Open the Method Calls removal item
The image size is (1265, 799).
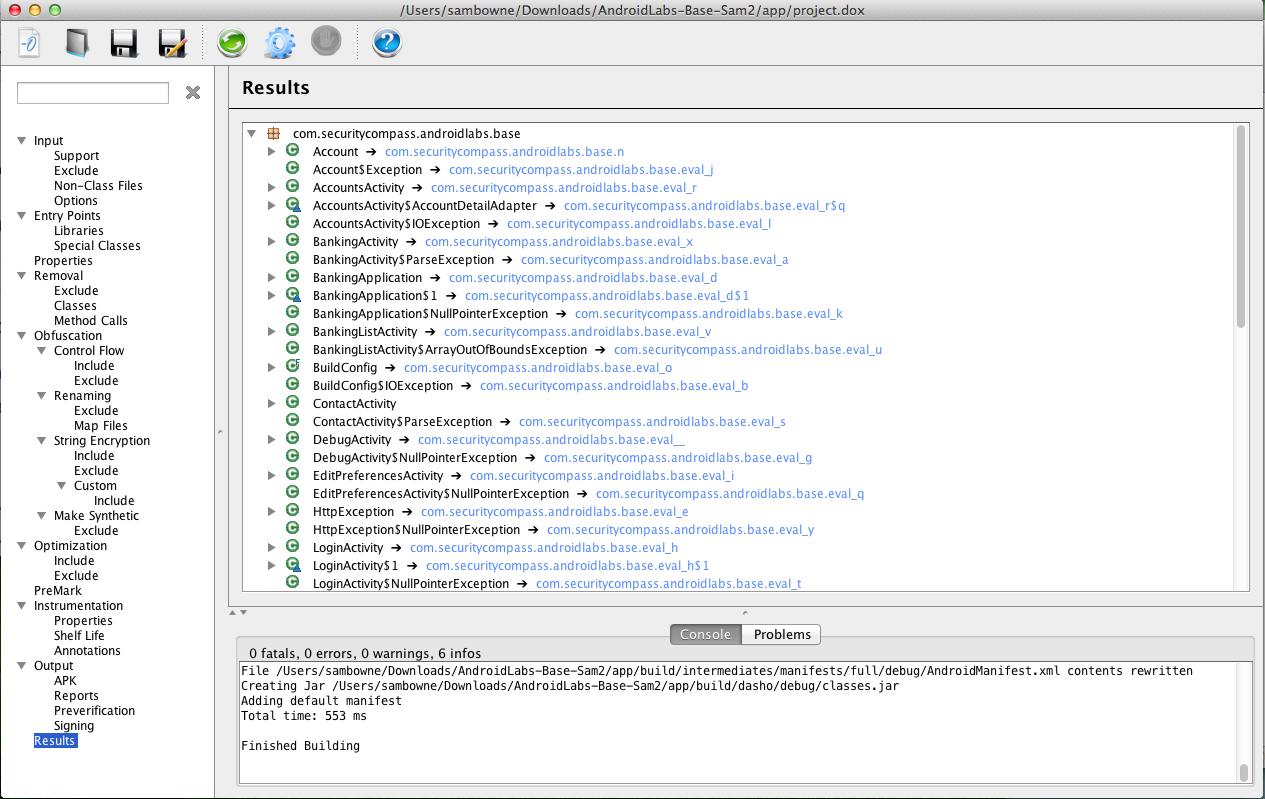pos(91,321)
